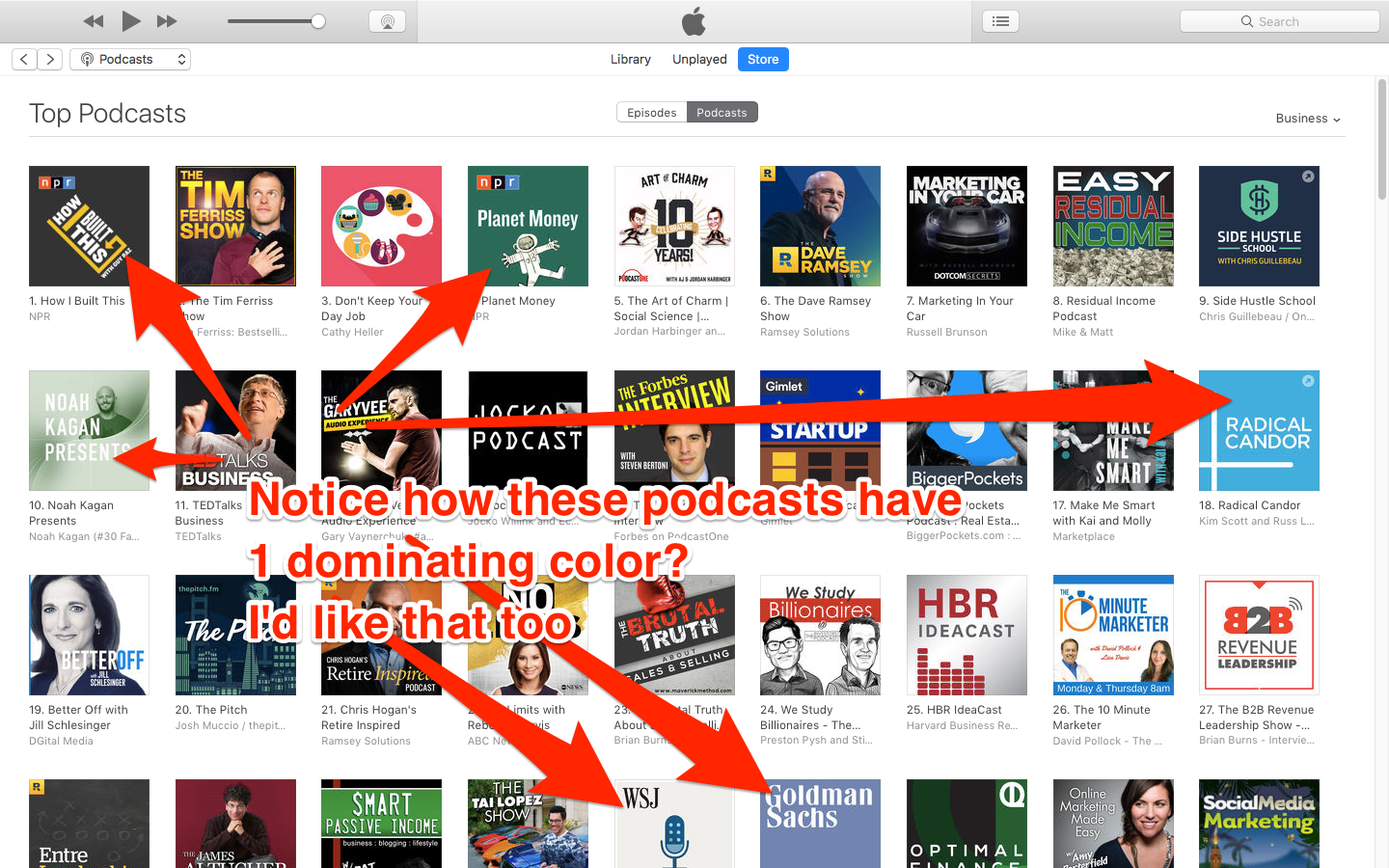Open the Podcasts media type dropdown
This screenshot has width=1389, height=868.
(x=130, y=60)
